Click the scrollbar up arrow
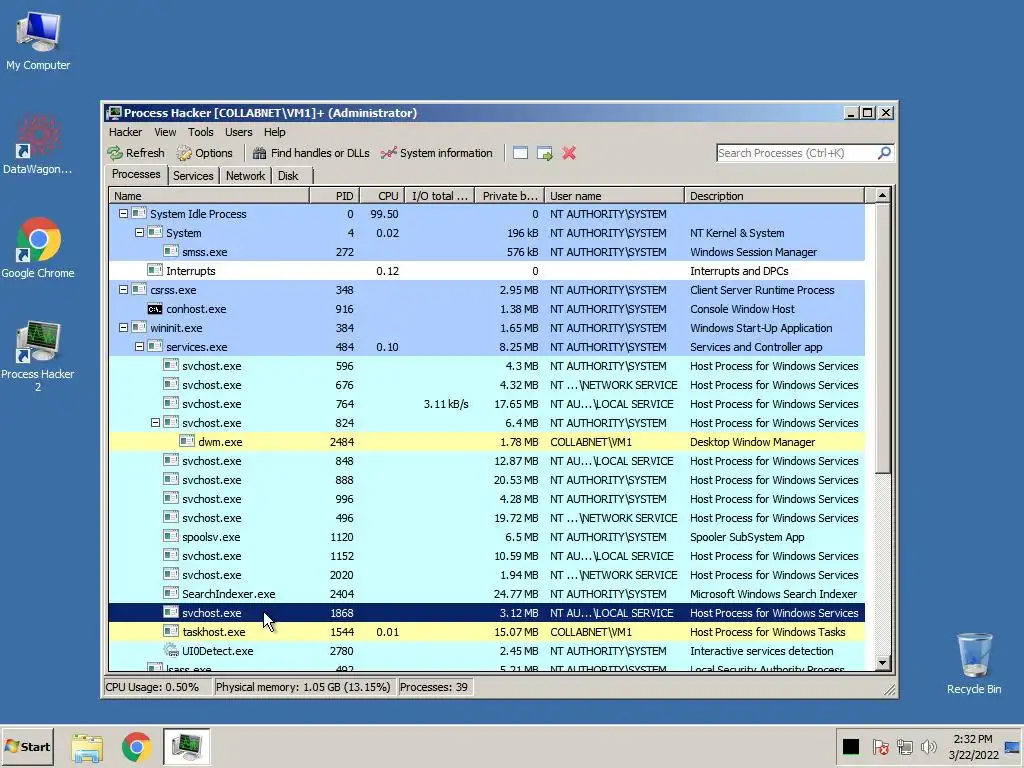The height and width of the screenshot is (768, 1024). click(882, 196)
